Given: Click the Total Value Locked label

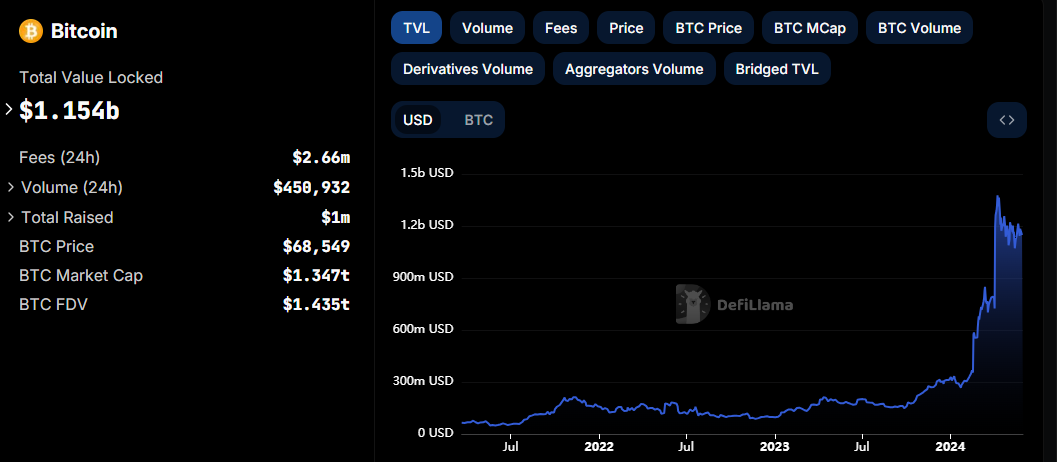Looking at the screenshot, I should pos(91,78).
